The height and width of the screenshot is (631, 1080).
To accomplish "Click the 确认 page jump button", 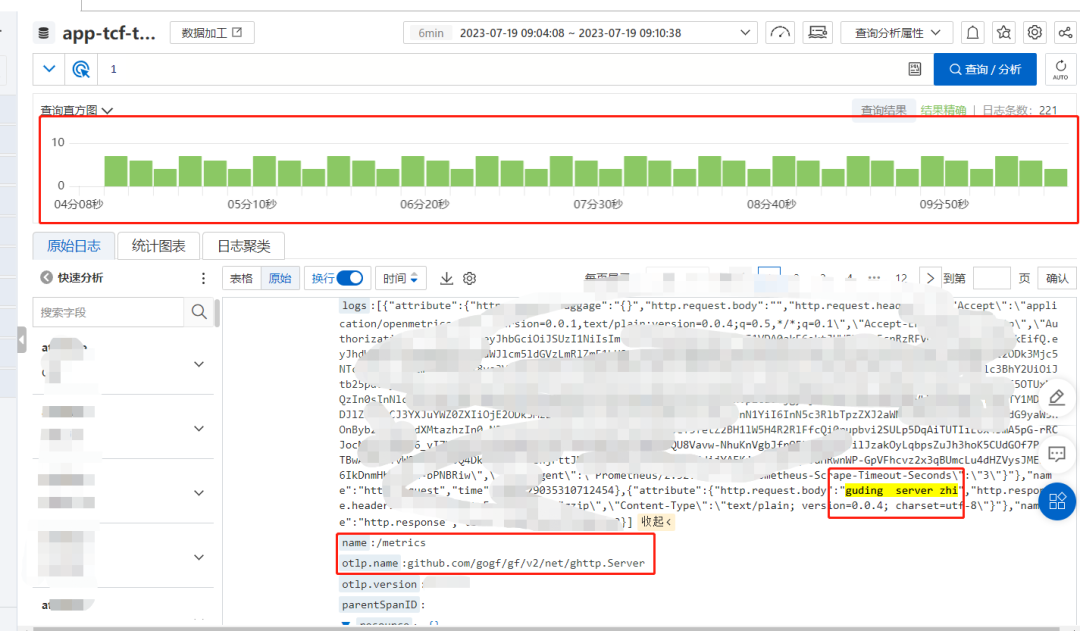I will click(1057, 278).
